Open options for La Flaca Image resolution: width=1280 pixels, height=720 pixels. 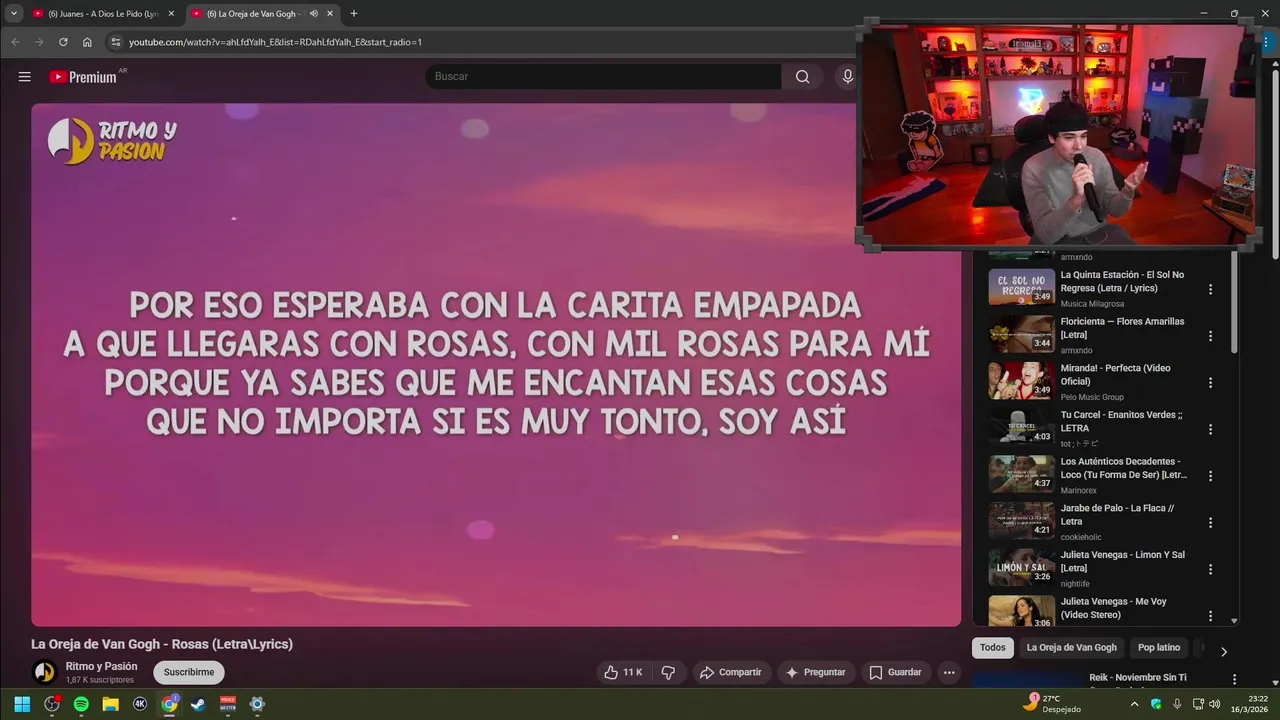(1210, 522)
